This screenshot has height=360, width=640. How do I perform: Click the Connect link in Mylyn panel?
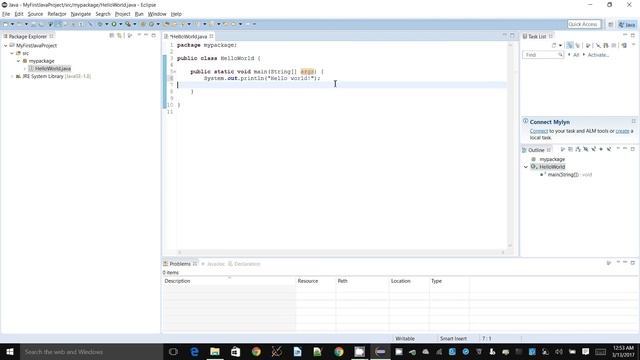(x=539, y=131)
